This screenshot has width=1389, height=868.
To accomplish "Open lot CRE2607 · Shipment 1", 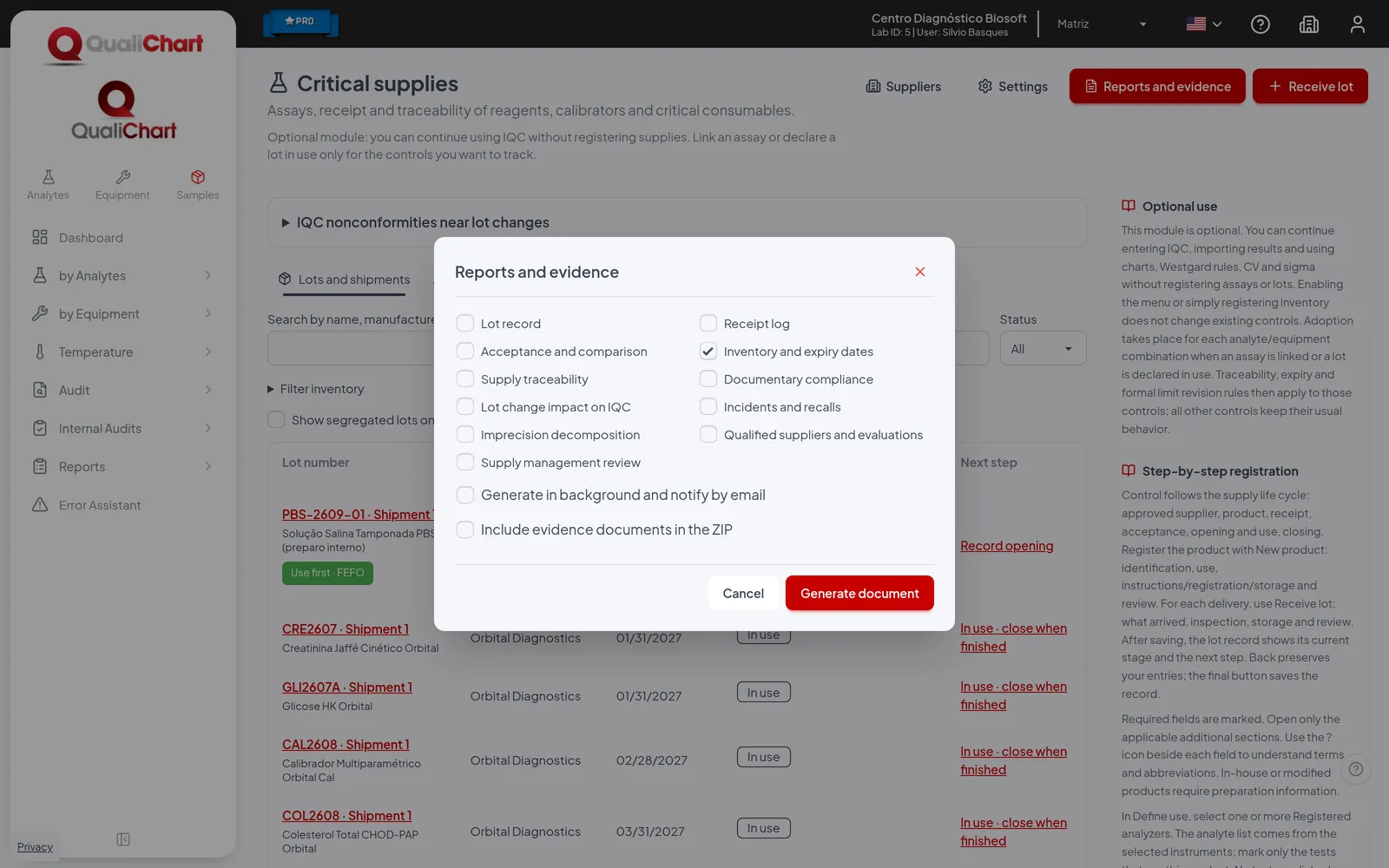I will pos(346,629).
